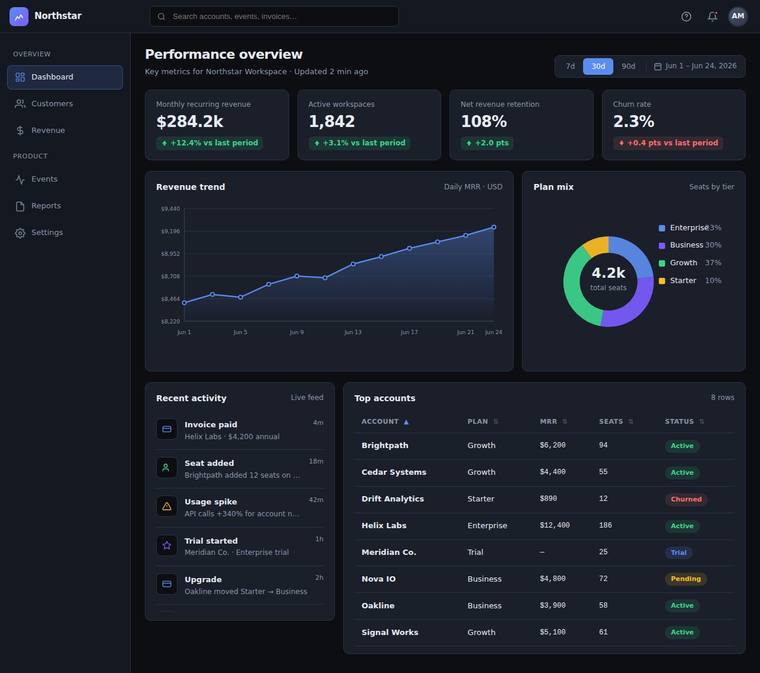760x673 pixels.
Task: Click the Live feed label
Action: click(x=307, y=398)
